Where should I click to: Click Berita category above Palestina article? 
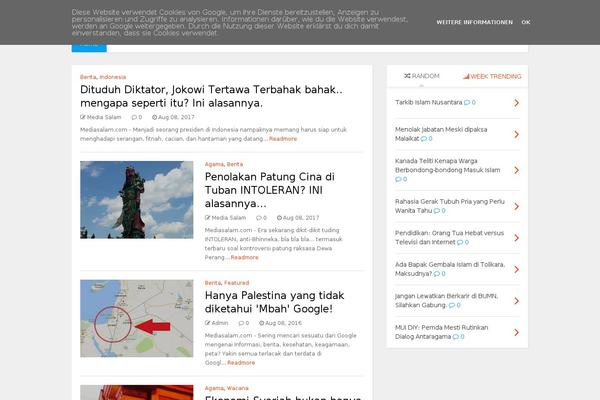click(x=213, y=283)
